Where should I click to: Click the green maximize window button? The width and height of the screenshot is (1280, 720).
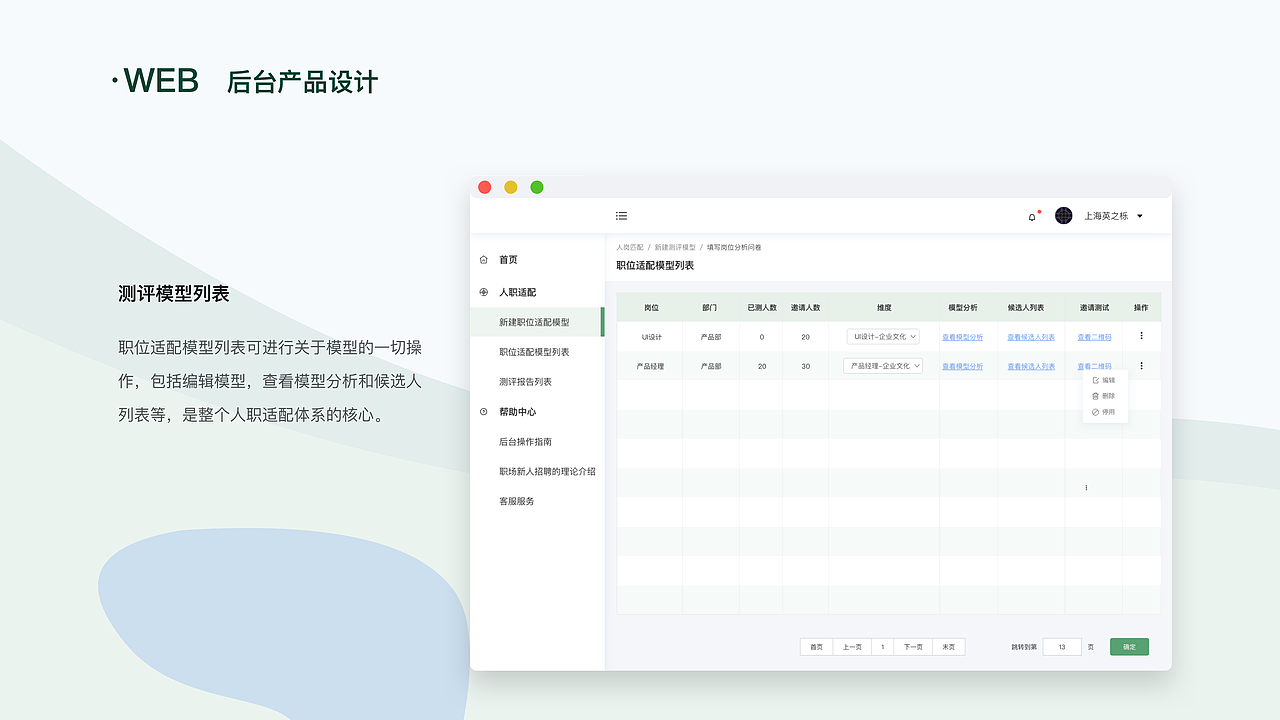537,187
